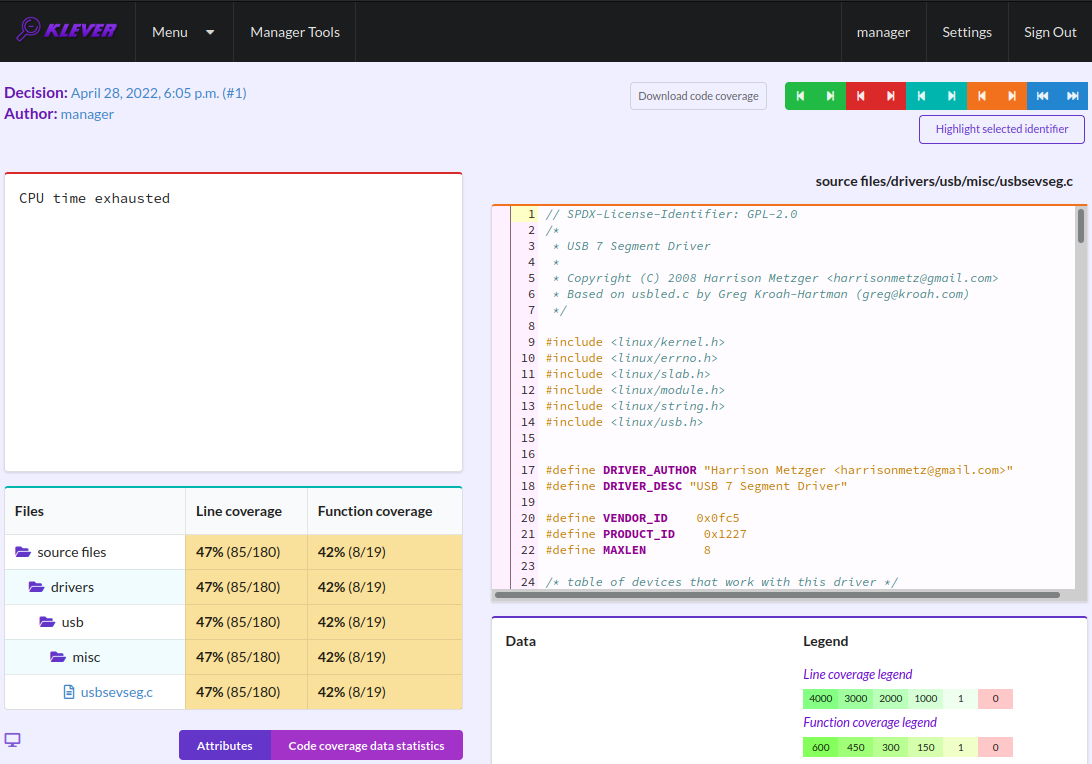The height and width of the screenshot is (764, 1092).
Task: Click the monitor icon at bottom left
Action: tap(13, 740)
